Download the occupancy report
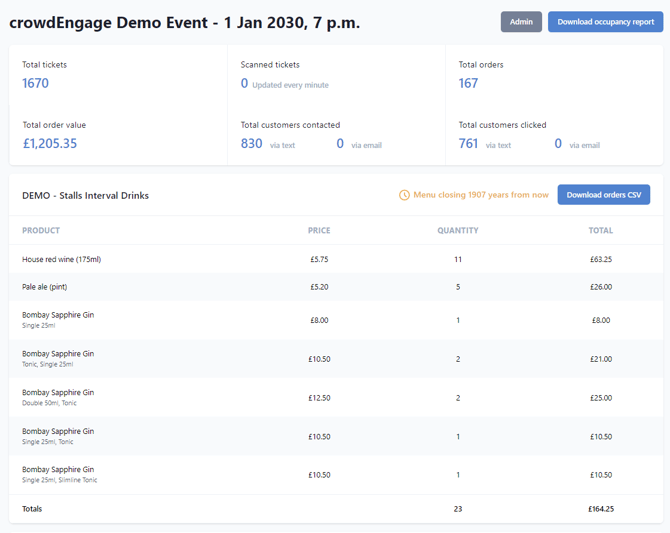Viewport: 670px width, 533px height. (x=605, y=22)
